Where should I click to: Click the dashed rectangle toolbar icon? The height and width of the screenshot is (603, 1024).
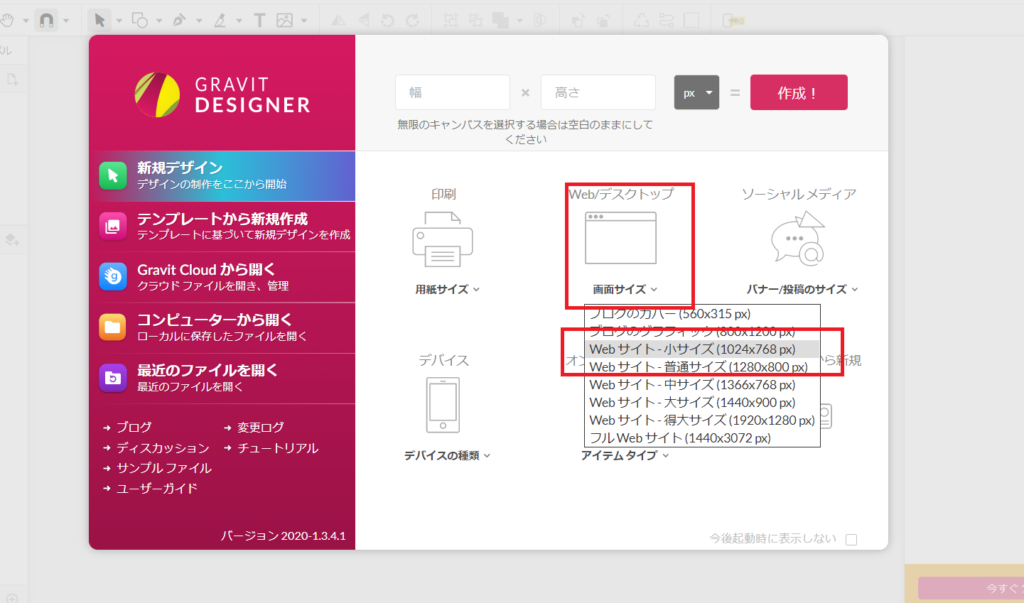pyautogui.click(x=692, y=20)
